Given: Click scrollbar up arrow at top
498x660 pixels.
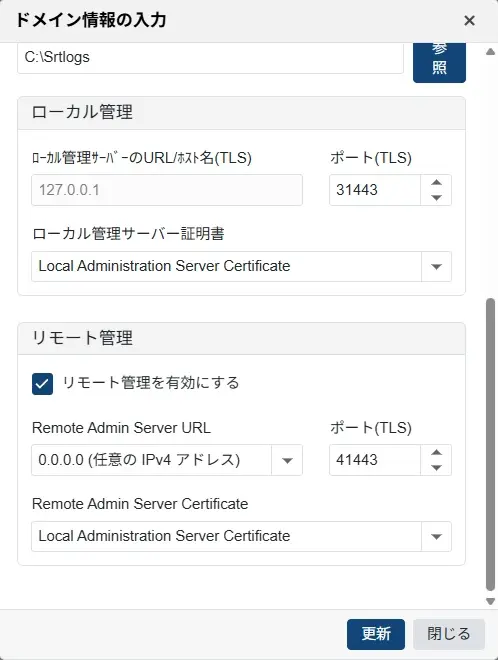Looking at the screenshot, I should [490, 52].
